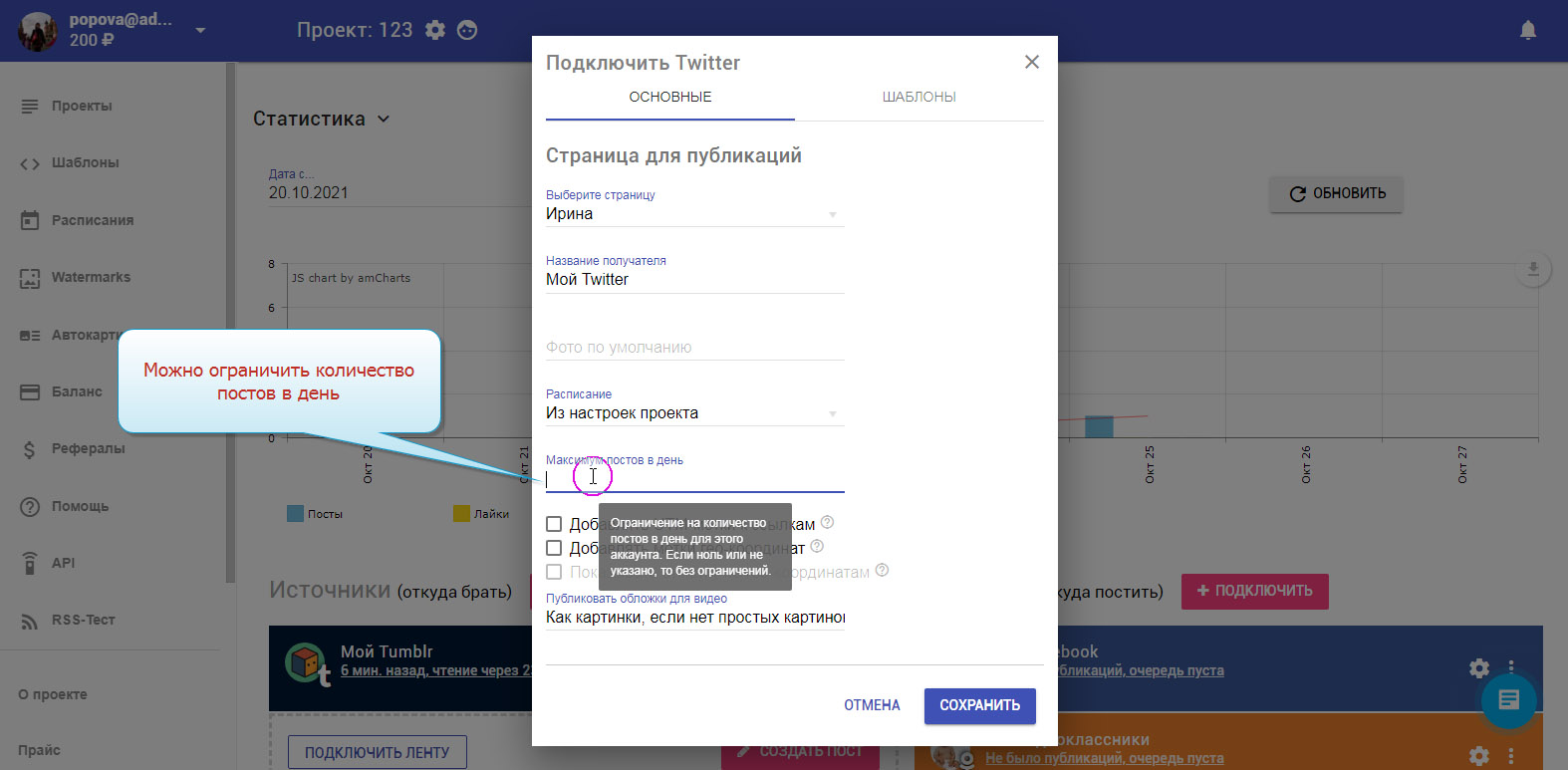
Task: Click the smiley face icon near project title
Action: (467, 30)
